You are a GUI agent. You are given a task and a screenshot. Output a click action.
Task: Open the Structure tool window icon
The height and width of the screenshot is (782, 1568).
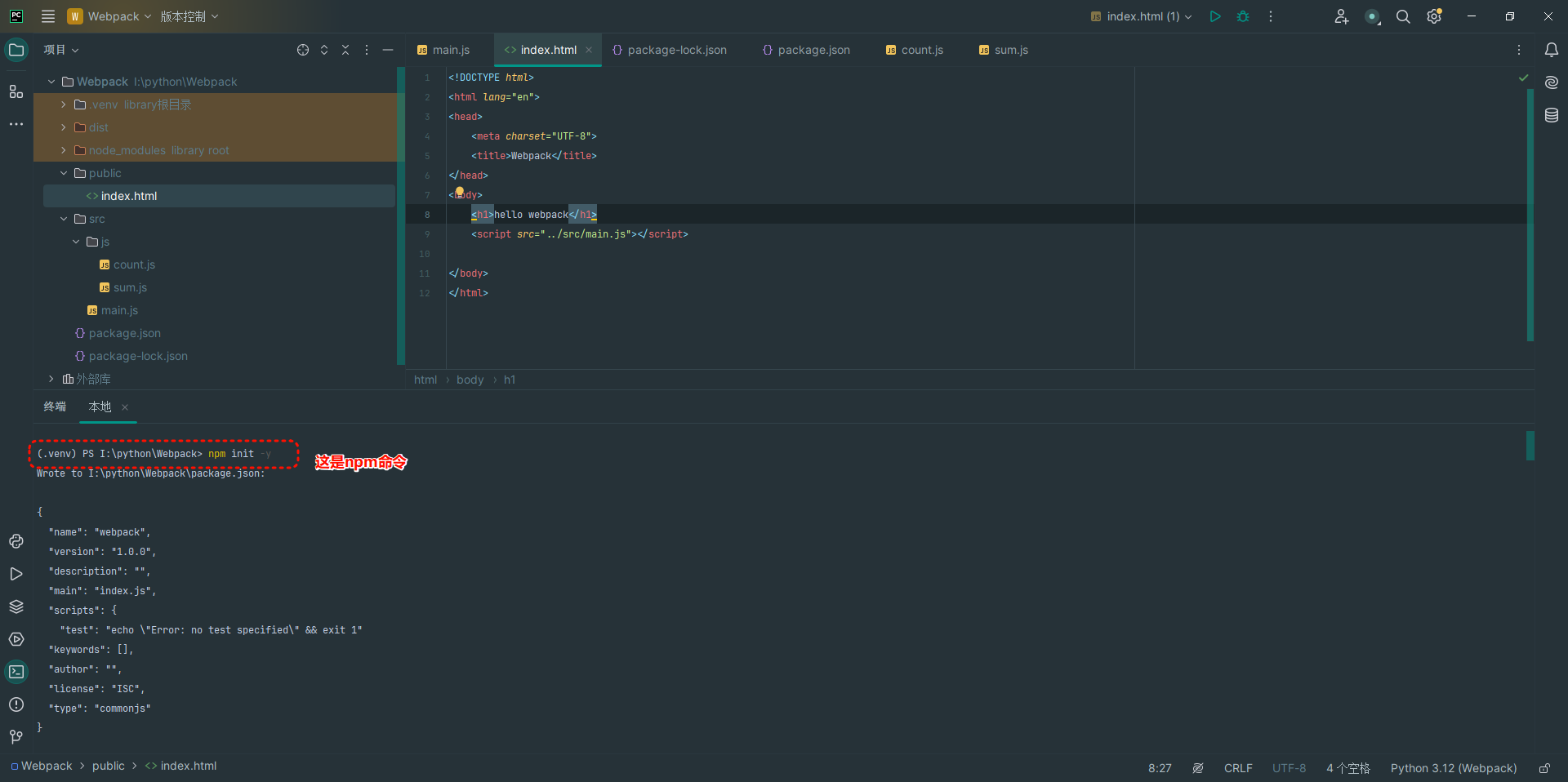click(16, 91)
